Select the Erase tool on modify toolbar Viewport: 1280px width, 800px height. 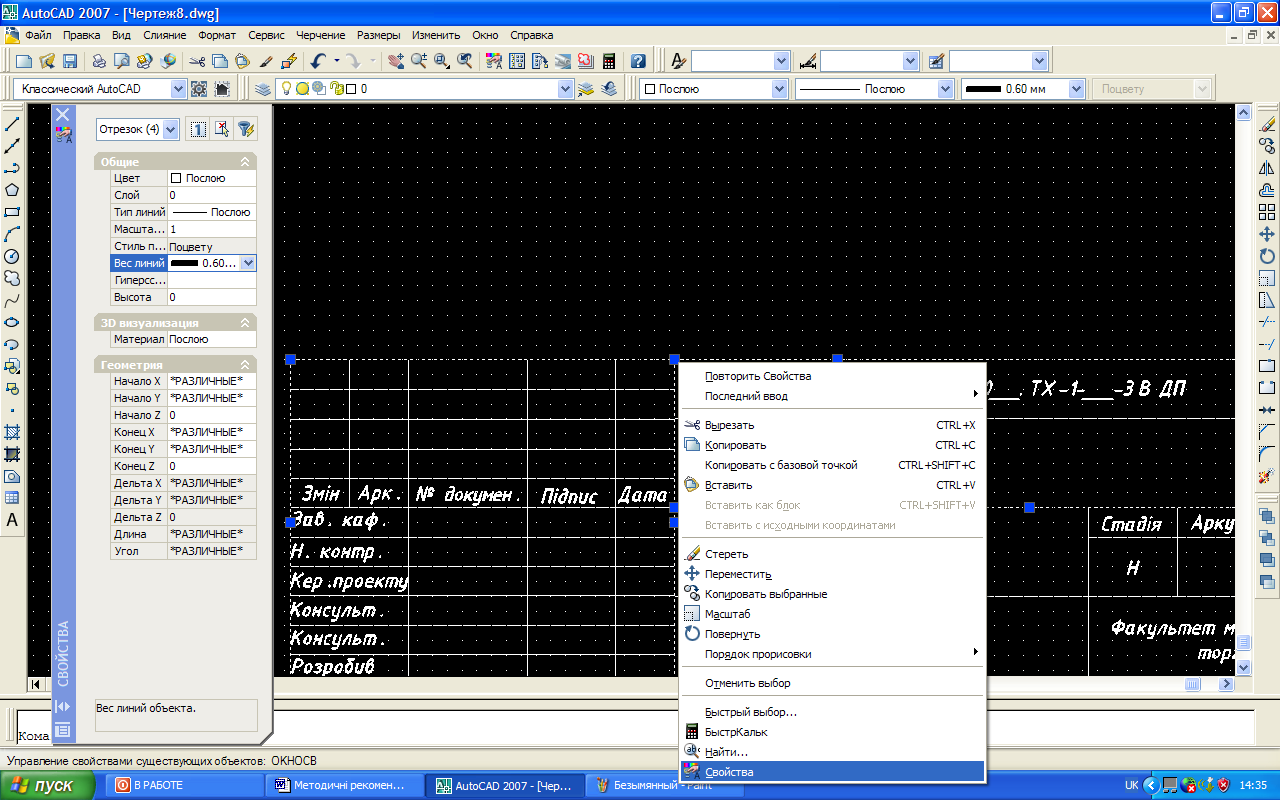(x=1267, y=124)
